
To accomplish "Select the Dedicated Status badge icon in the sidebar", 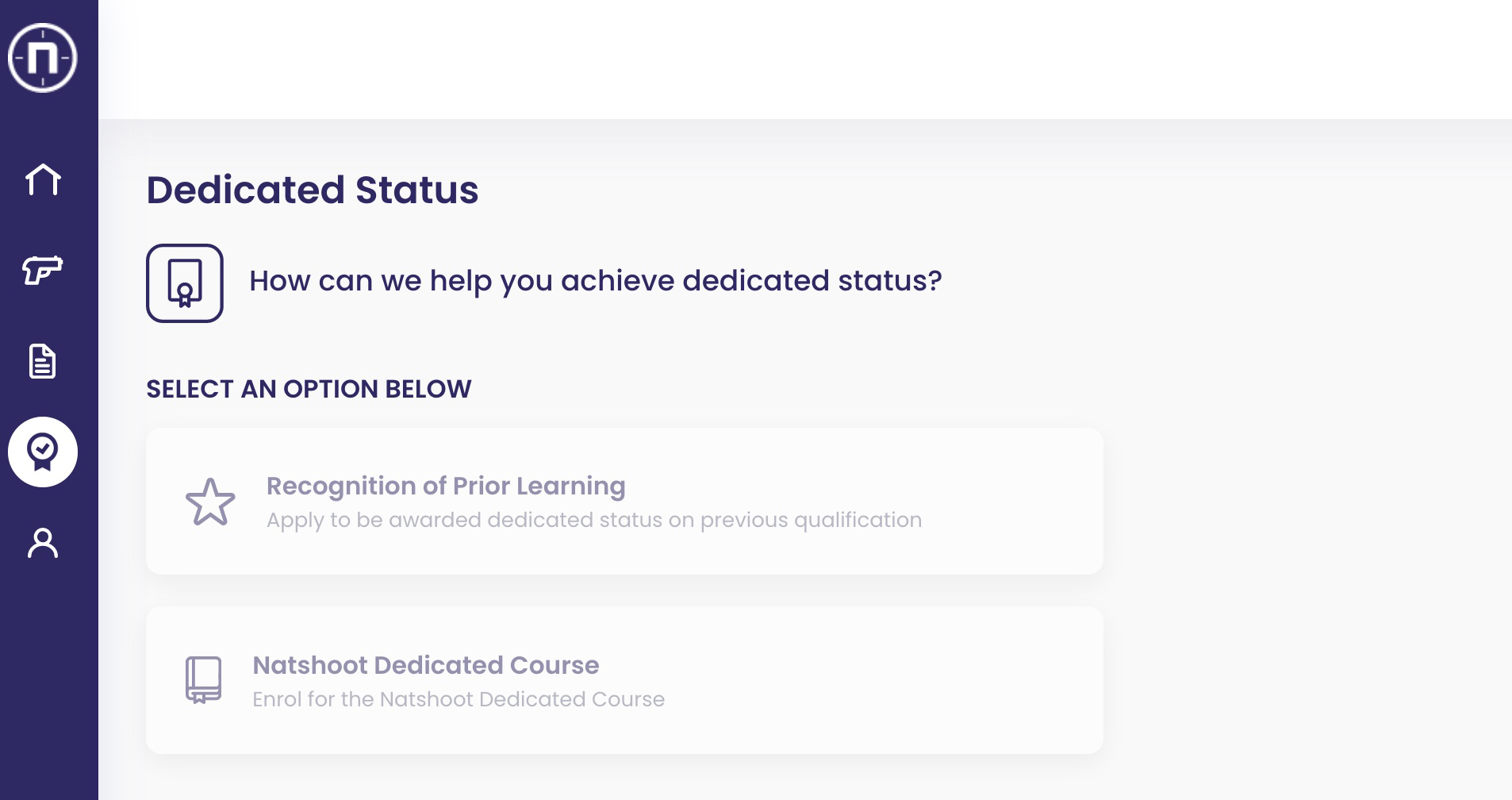I will 43,452.
